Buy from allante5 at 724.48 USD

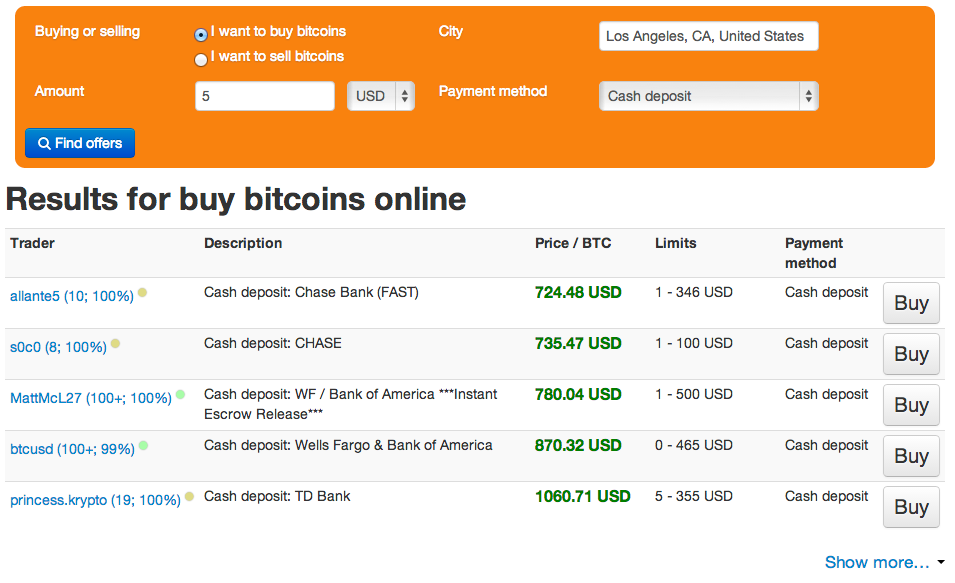[911, 303]
